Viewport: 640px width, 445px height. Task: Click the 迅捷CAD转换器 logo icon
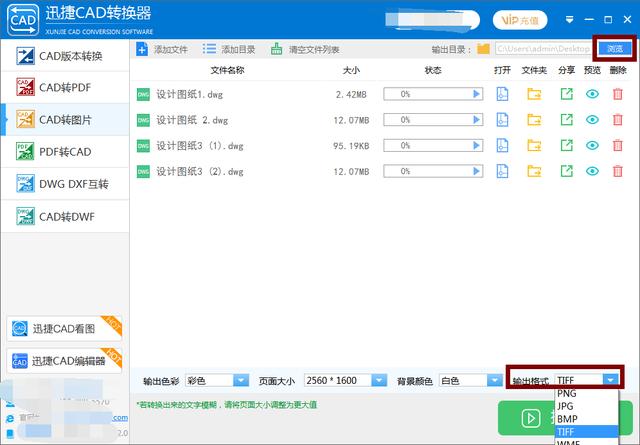point(23,20)
